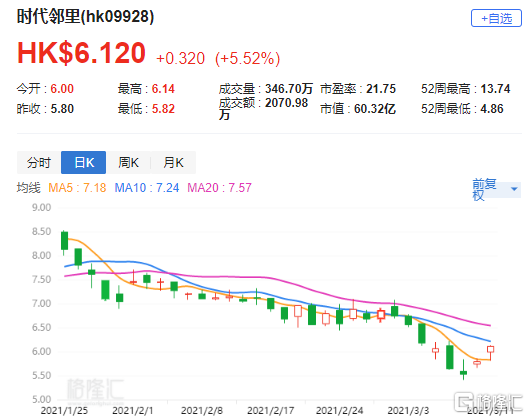The width and height of the screenshot is (529, 419).
Task: Click the 前复权 dropdown arrow
Action: (x=514, y=189)
